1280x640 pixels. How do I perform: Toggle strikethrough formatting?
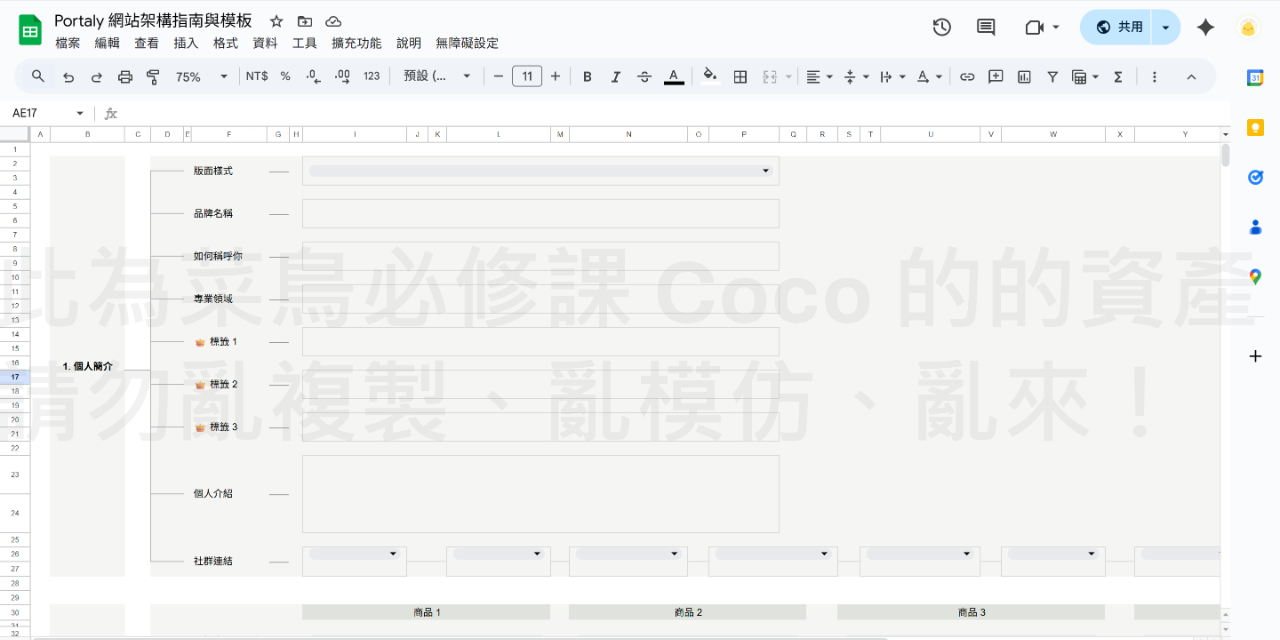click(644, 76)
